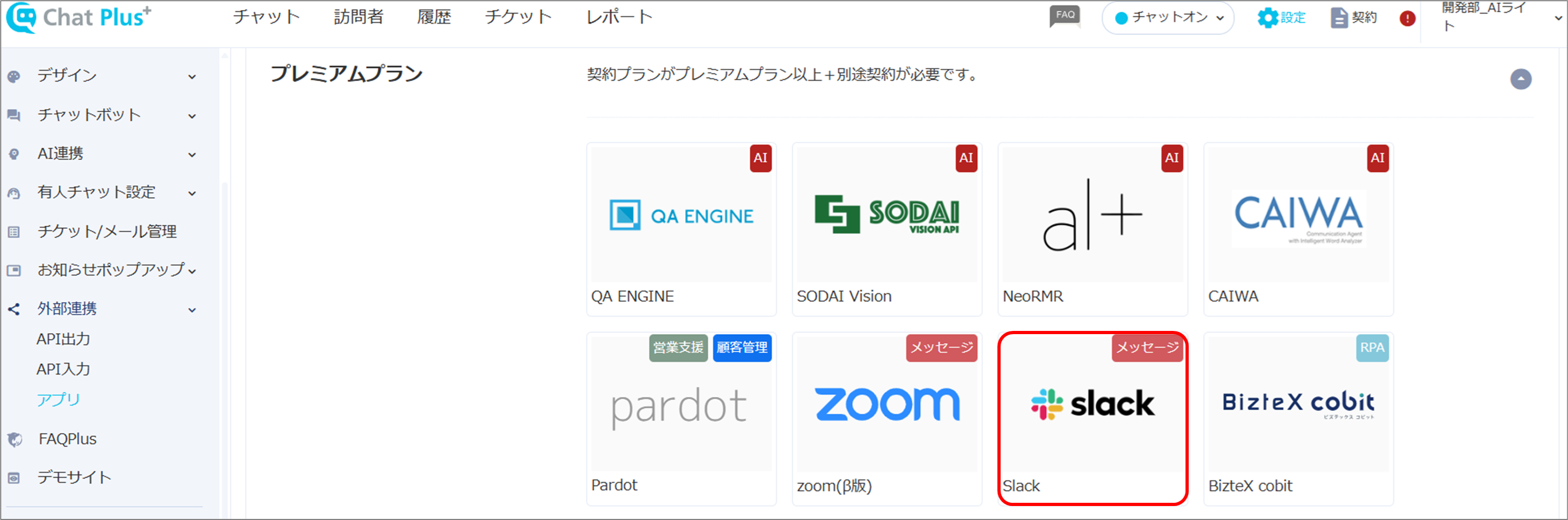The height and width of the screenshot is (520, 1568).
Task: Collapse the プレミアムプラン section with round arrow
Action: 1521,79
